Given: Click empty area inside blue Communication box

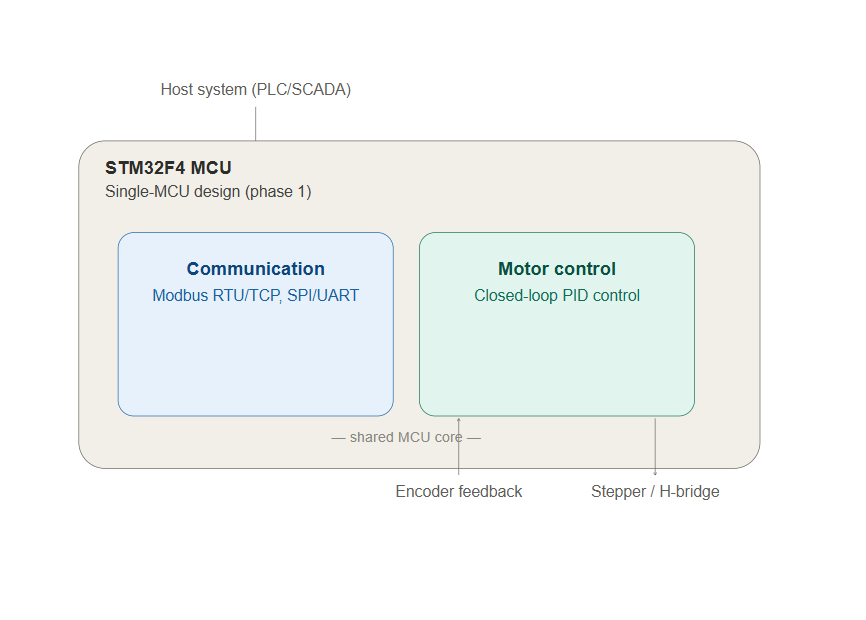Looking at the screenshot, I should pyautogui.click(x=256, y=359).
